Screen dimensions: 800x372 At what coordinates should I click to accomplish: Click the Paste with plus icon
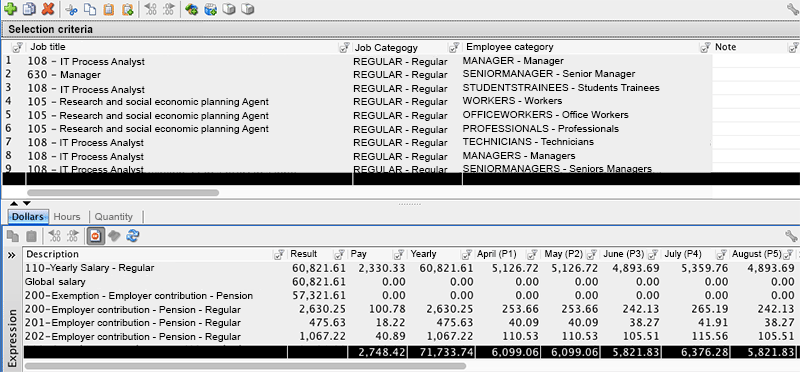tap(127, 9)
